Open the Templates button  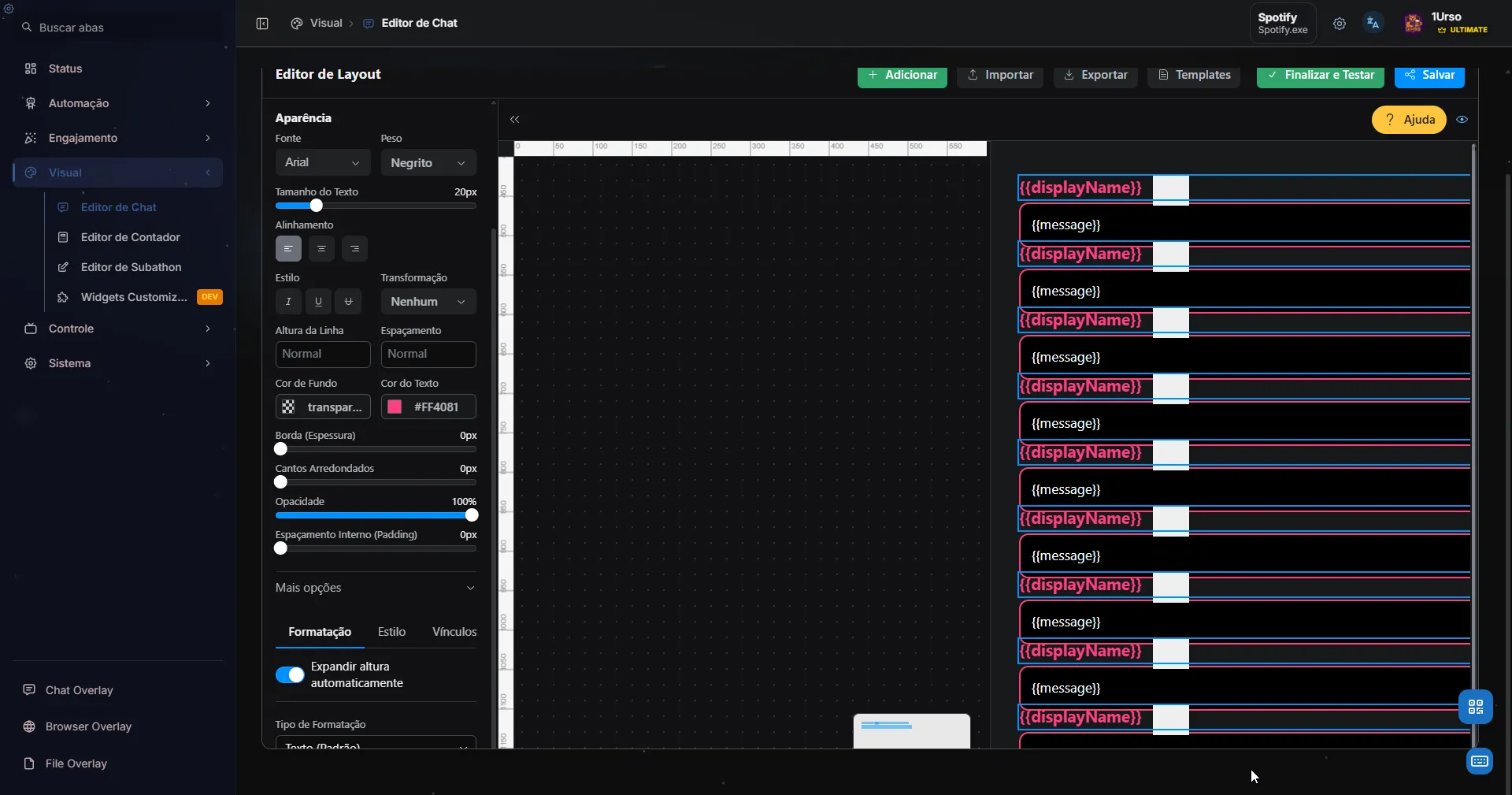point(1193,75)
